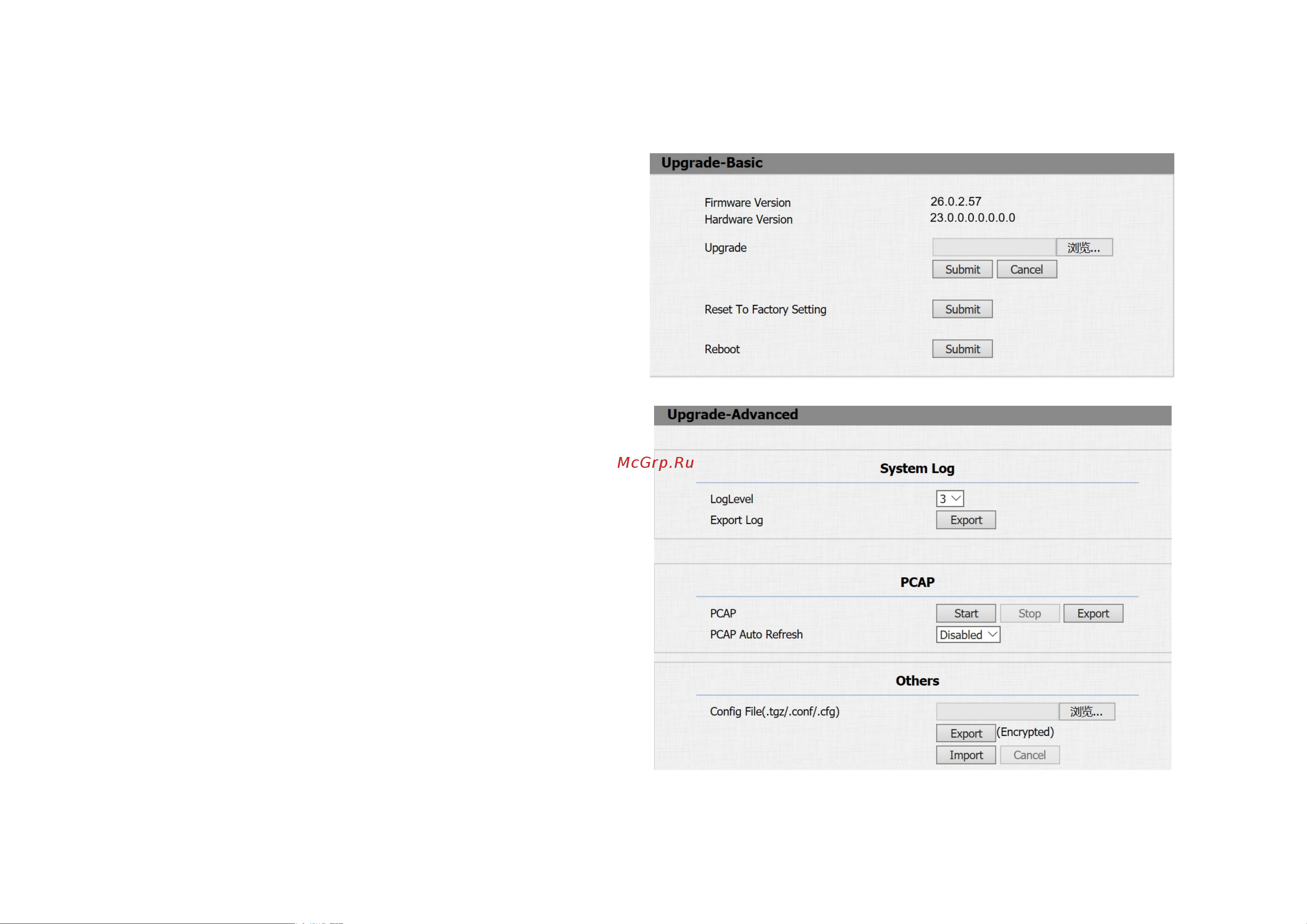Image resolution: width=1307 pixels, height=924 pixels.
Task: Click the Reset To Factory Setting label
Action: coord(765,309)
